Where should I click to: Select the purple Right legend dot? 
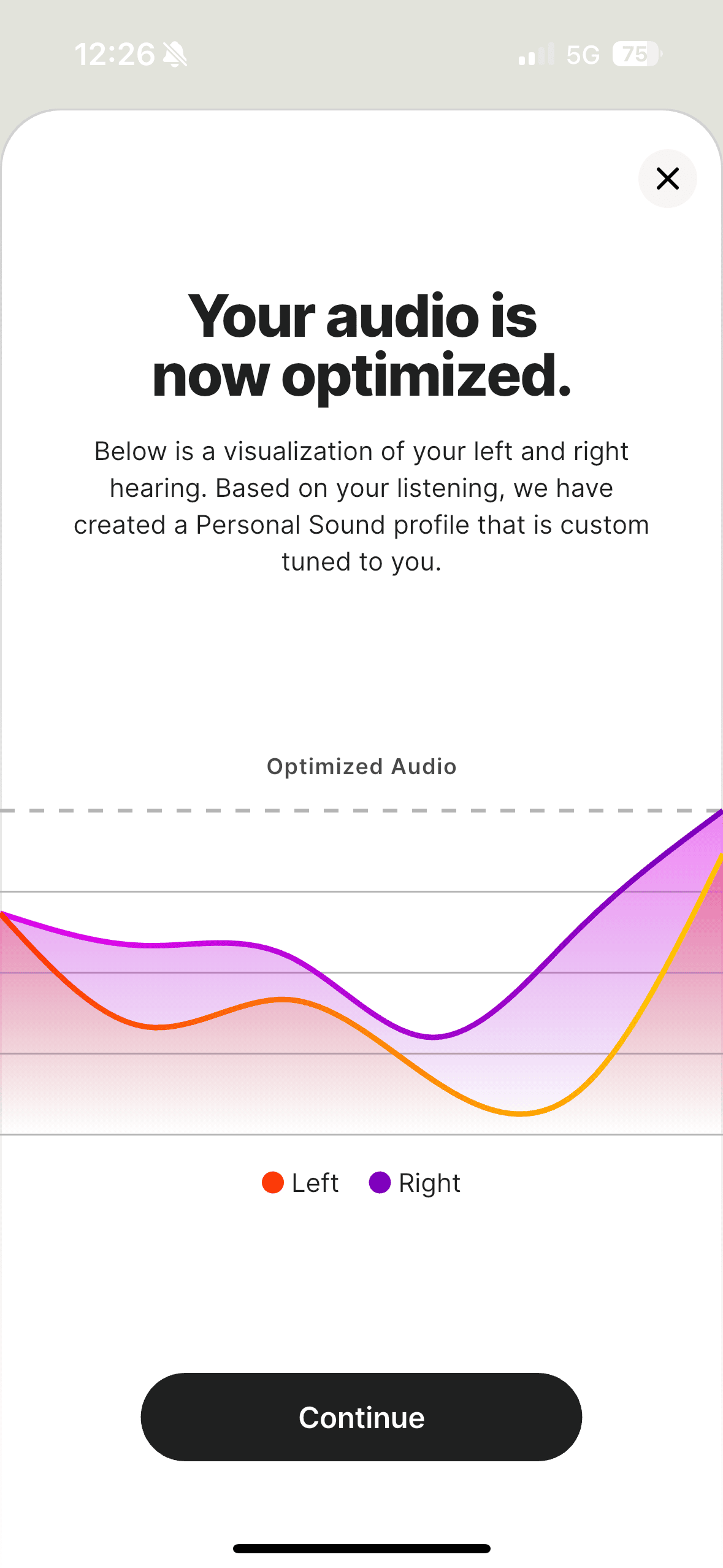380,1182
